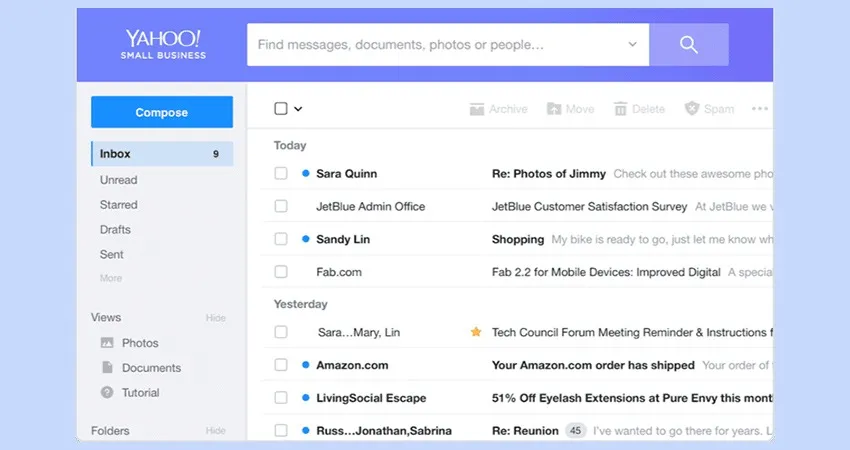850x450 pixels.
Task: Click the unread dot beside Amazon.com
Action: point(306,365)
